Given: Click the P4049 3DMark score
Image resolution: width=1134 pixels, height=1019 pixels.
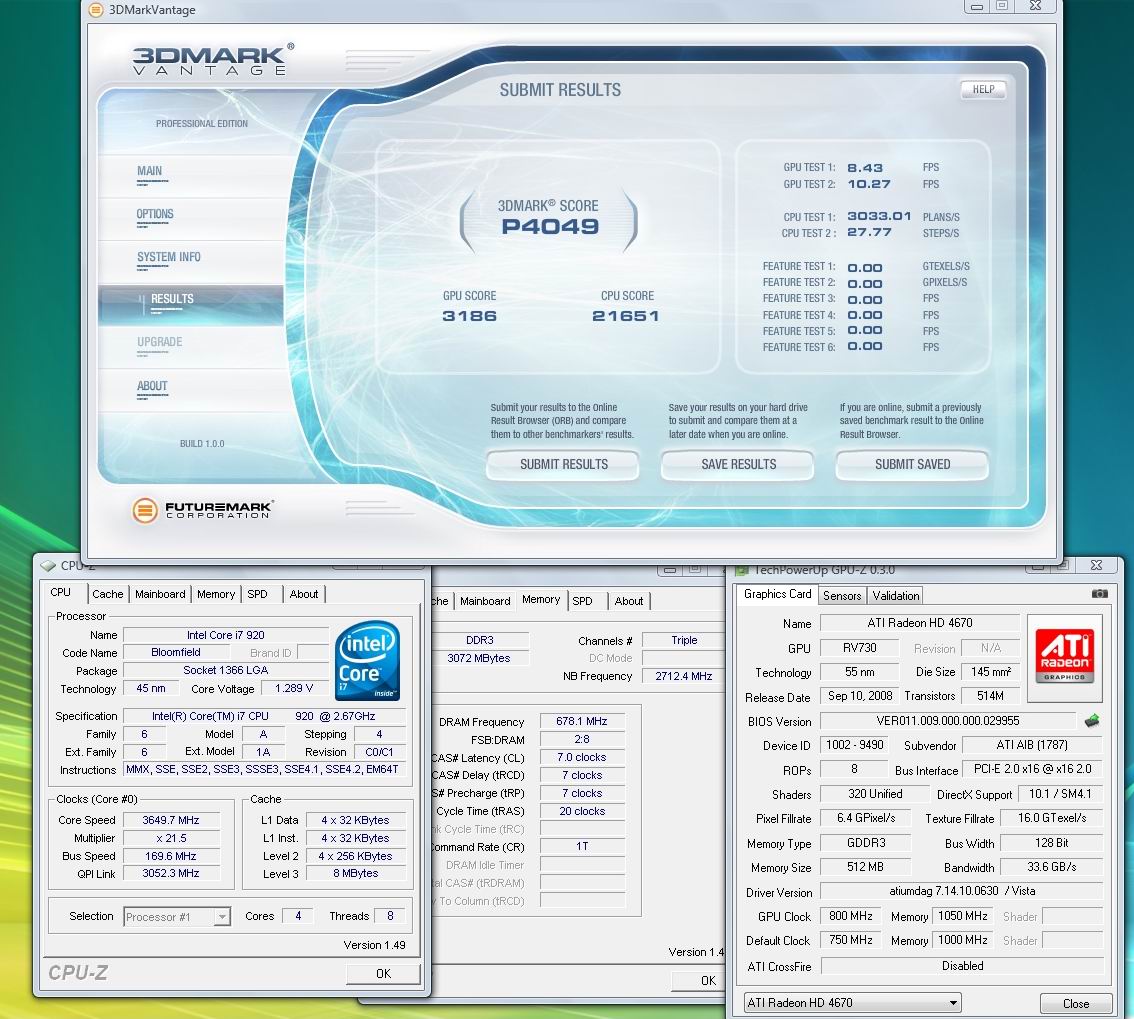Looking at the screenshot, I should (x=550, y=227).
